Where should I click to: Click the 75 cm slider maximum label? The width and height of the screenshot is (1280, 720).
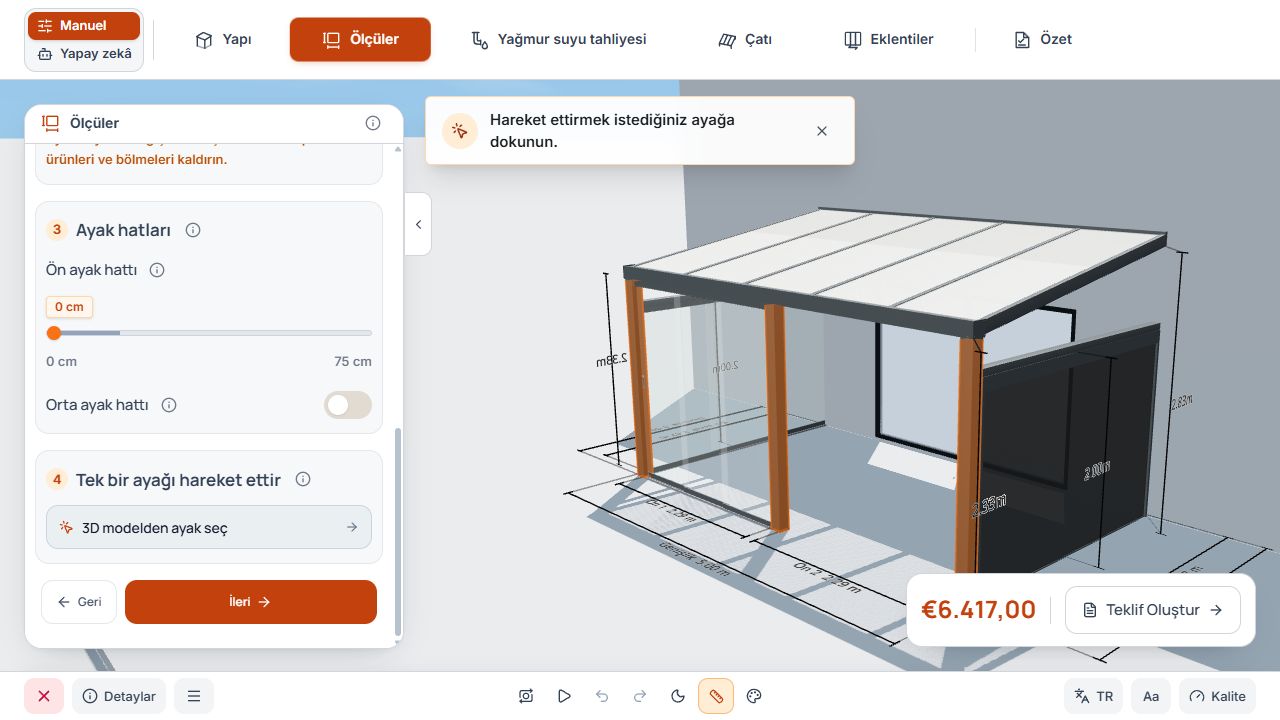tap(353, 361)
